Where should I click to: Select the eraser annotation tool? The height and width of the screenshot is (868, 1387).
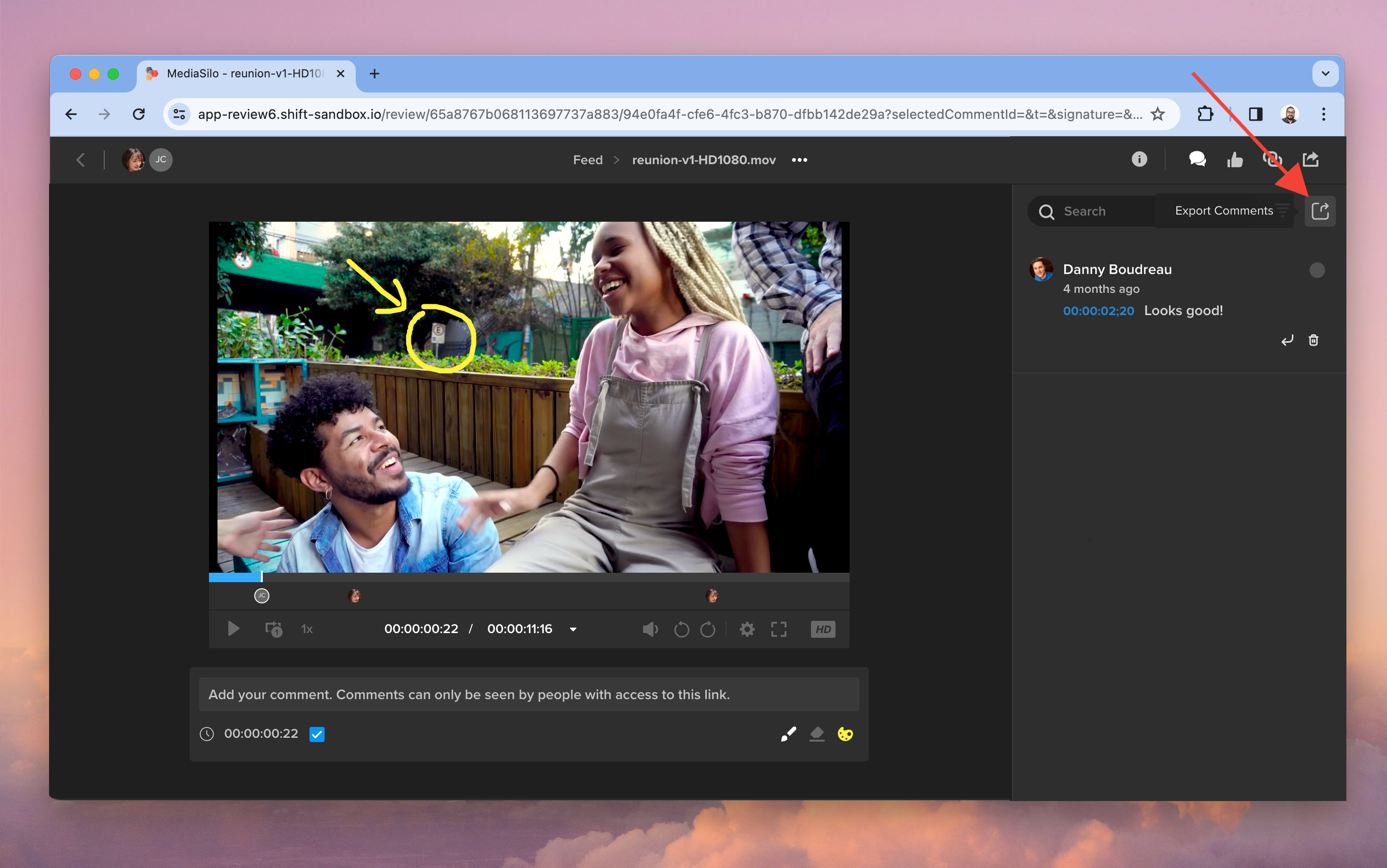816,734
